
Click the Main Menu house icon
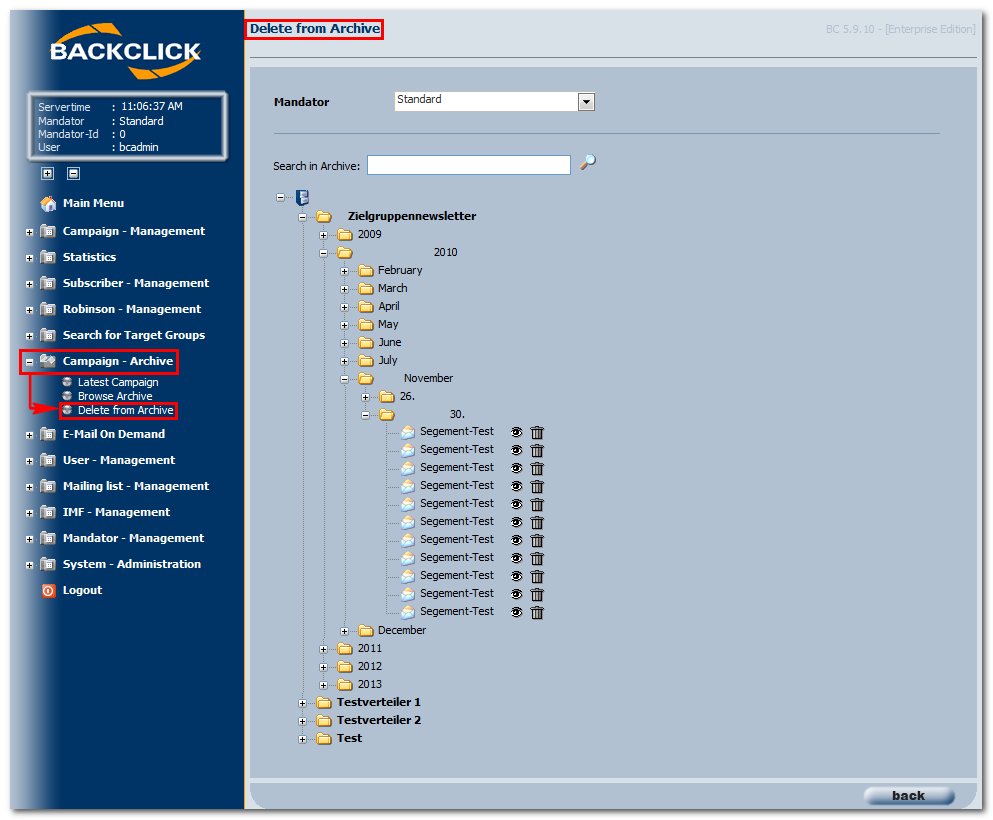coord(48,203)
